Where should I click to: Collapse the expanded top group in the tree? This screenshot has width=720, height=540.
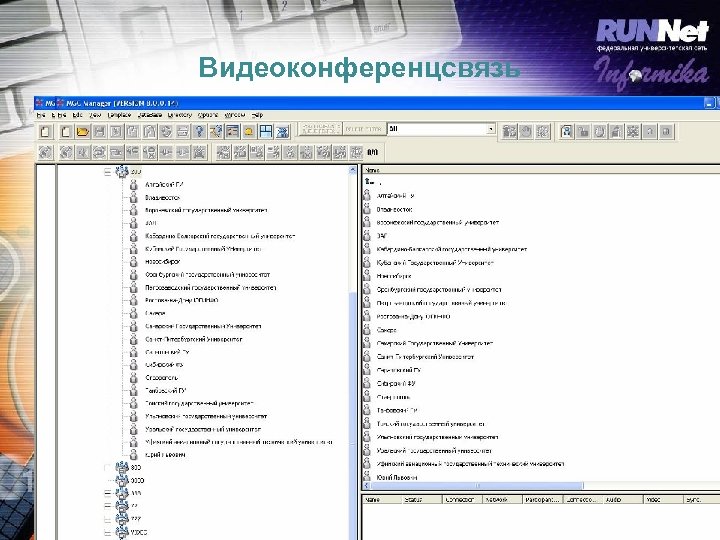click(x=107, y=172)
